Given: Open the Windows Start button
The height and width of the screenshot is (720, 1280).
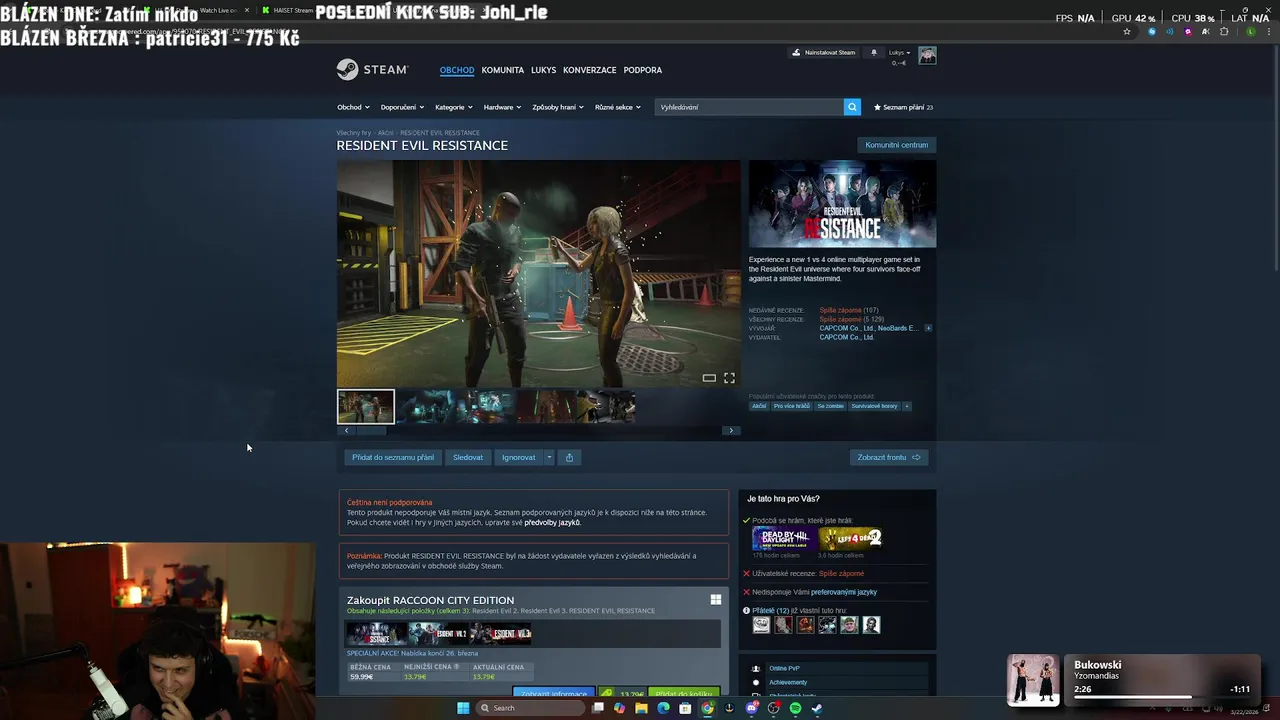Looking at the screenshot, I should point(463,708).
